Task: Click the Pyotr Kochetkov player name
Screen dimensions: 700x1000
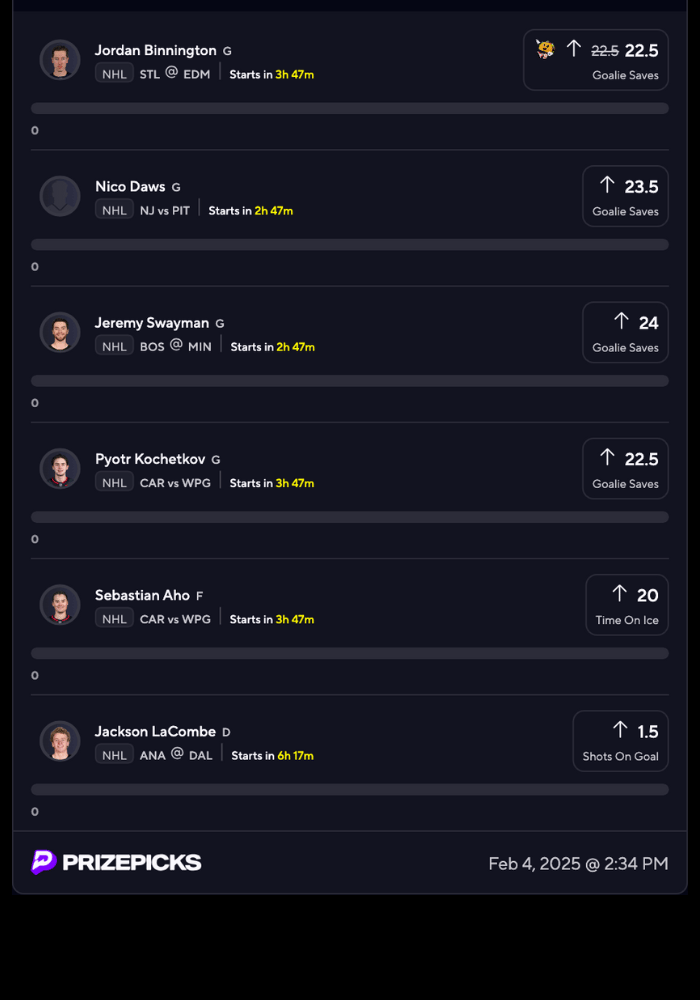Action: point(150,459)
